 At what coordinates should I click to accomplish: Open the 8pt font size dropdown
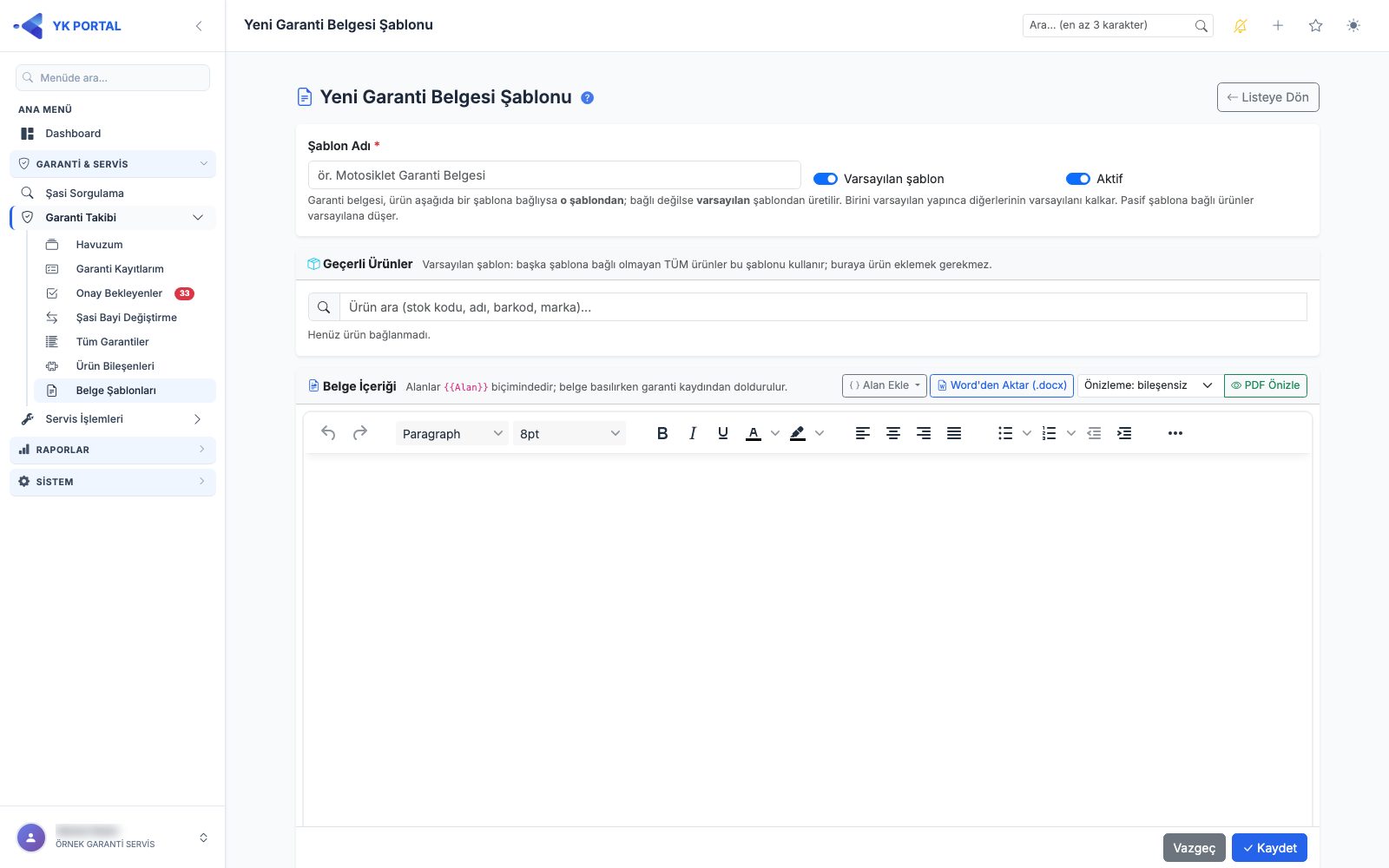[x=569, y=433]
